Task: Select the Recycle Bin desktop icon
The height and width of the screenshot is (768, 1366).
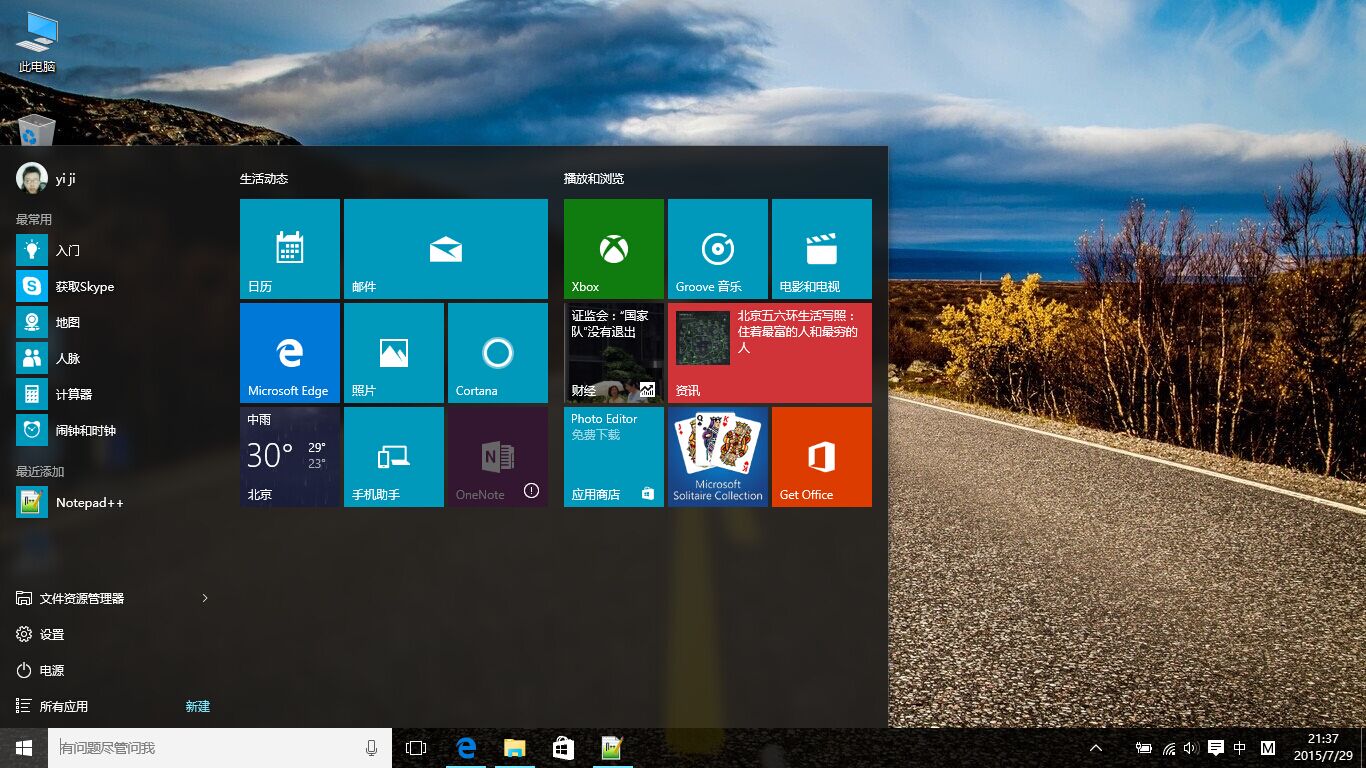Action: (37, 131)
